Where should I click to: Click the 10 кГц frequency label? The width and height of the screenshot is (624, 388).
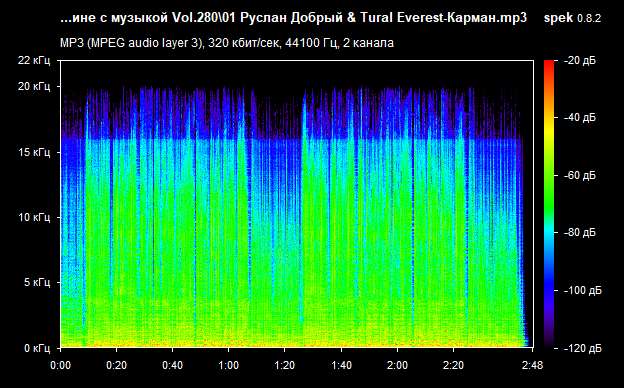35,217
